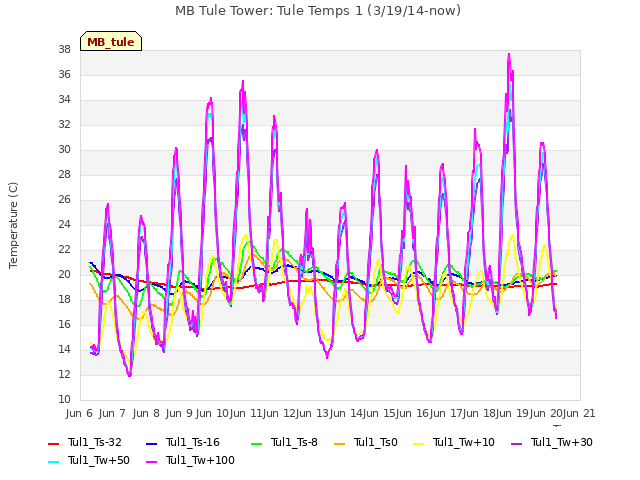Click the Jun 21 x-axis label
The image size is (640, 480).
[579, 413]
